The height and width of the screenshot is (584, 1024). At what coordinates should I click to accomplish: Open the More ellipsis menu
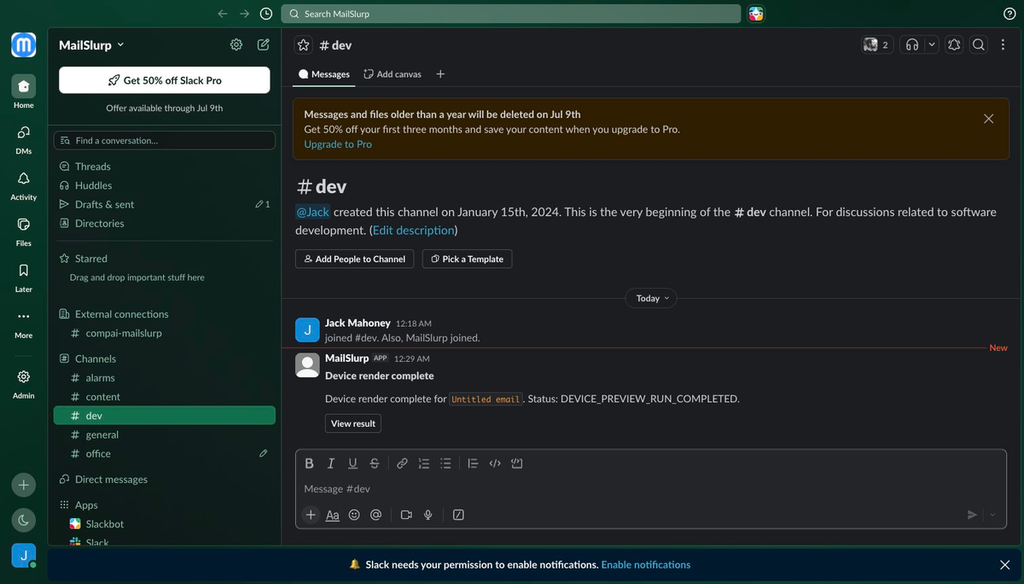point(24,323)
